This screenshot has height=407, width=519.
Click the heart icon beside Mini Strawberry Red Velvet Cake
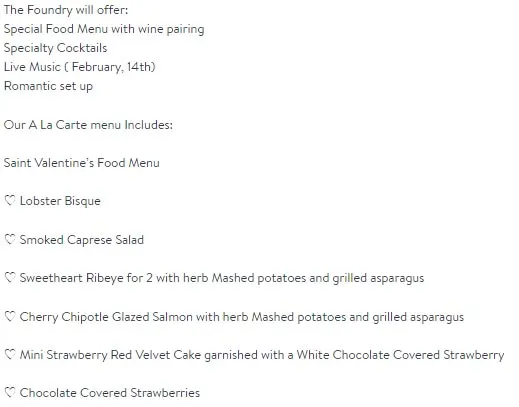point(10,354)
